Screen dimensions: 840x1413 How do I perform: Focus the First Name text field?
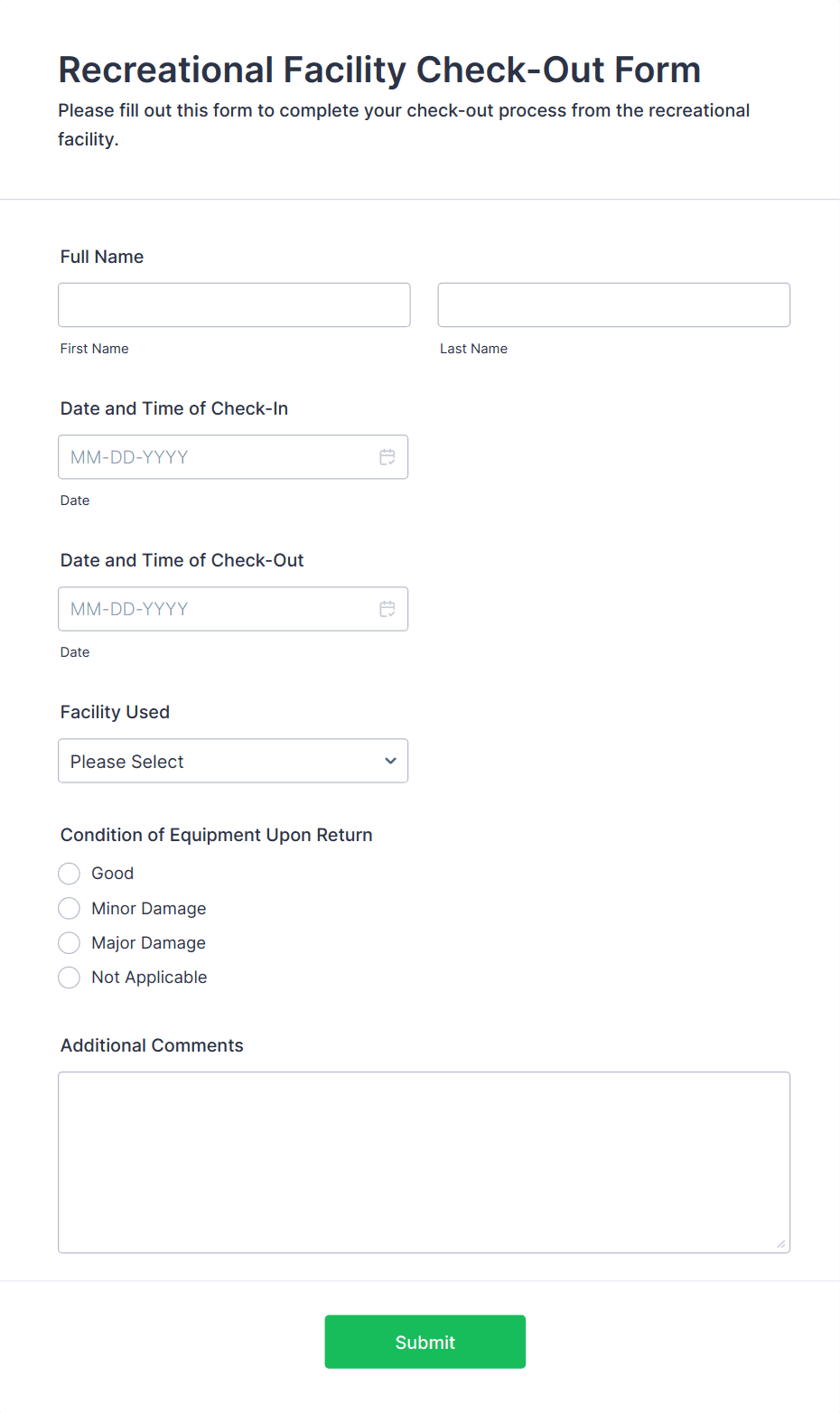(x=234, y=305)
